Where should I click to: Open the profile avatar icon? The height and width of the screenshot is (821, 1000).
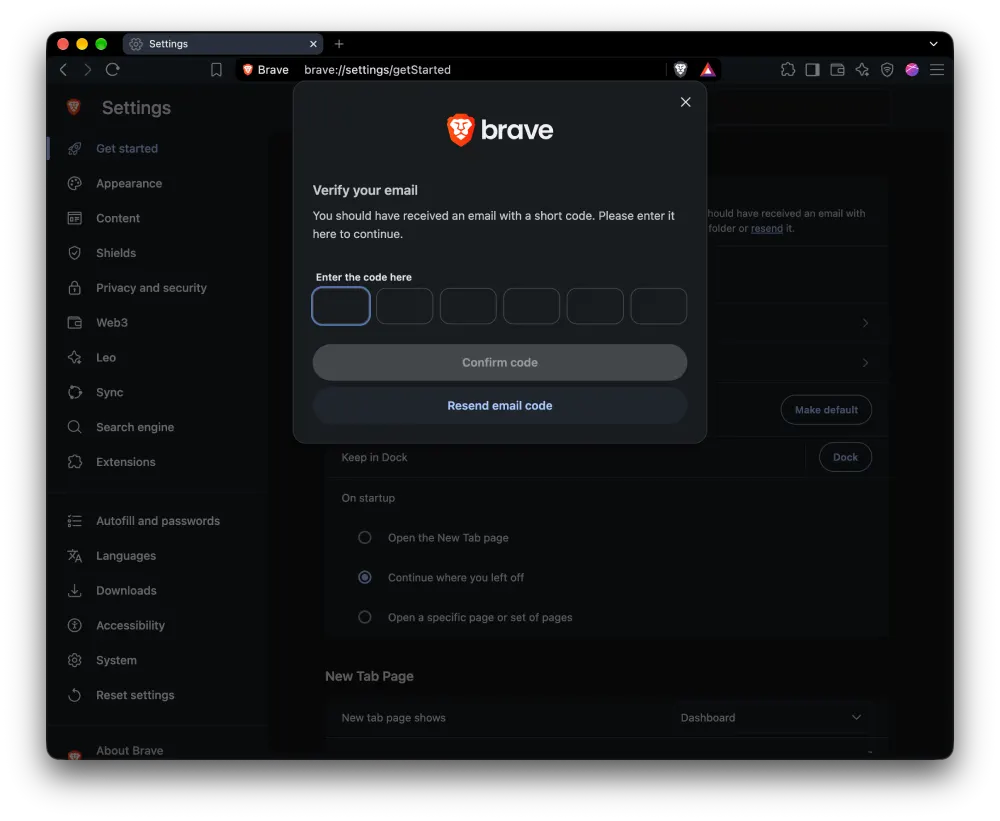point(912,70)
